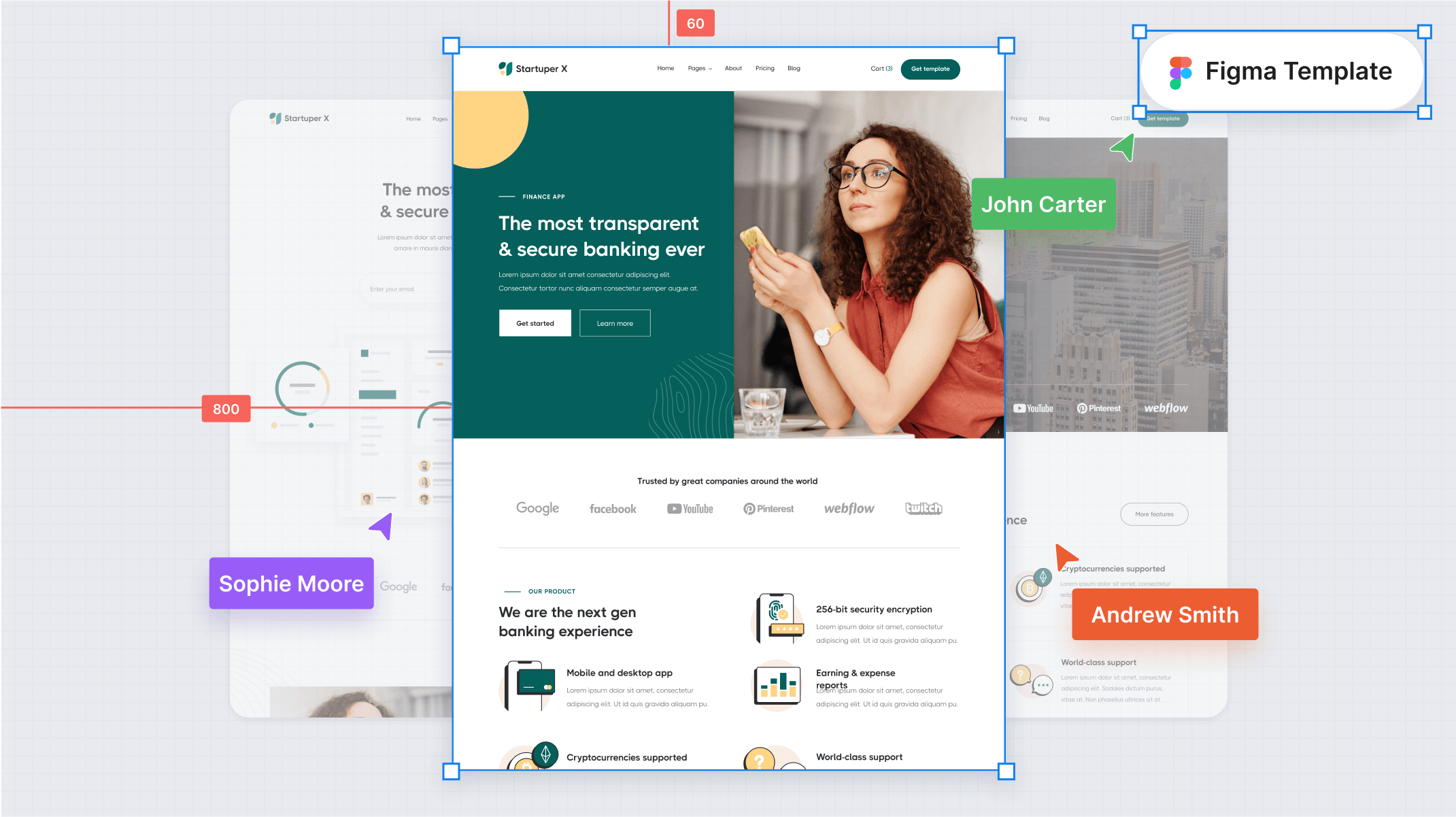Click the Sophie Moore collaborator label
Screen dimensions: 1456x817
(x=290, y=582)
